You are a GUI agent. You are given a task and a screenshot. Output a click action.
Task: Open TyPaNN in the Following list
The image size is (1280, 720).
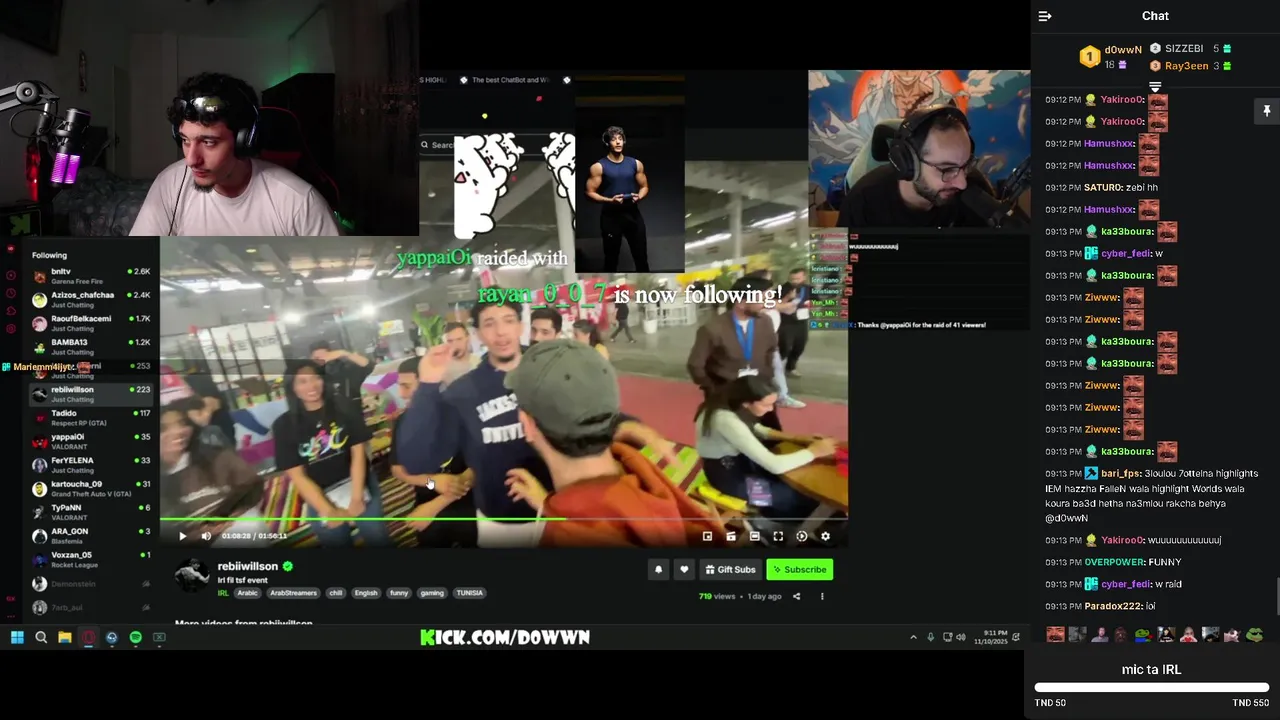90,512
